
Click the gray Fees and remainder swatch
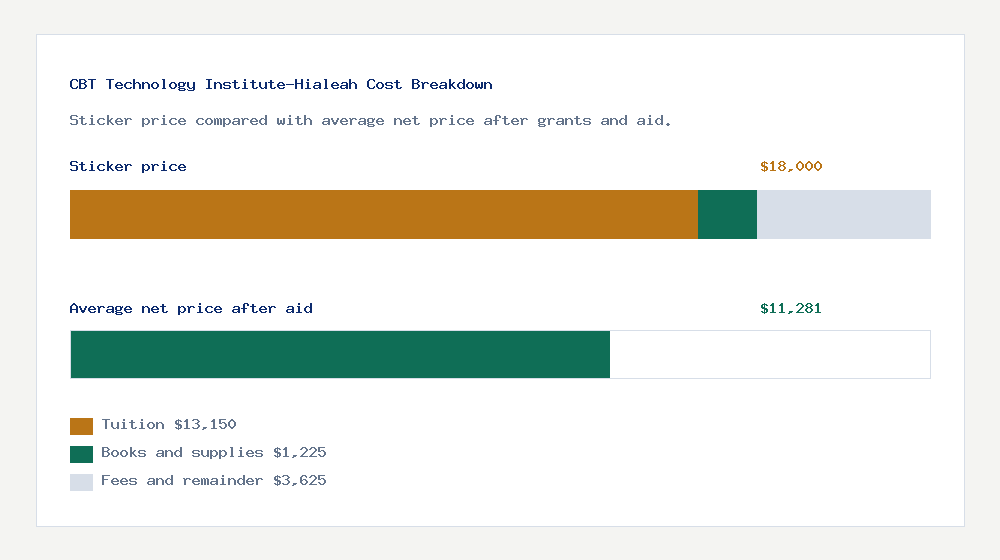tap(81, 482)
